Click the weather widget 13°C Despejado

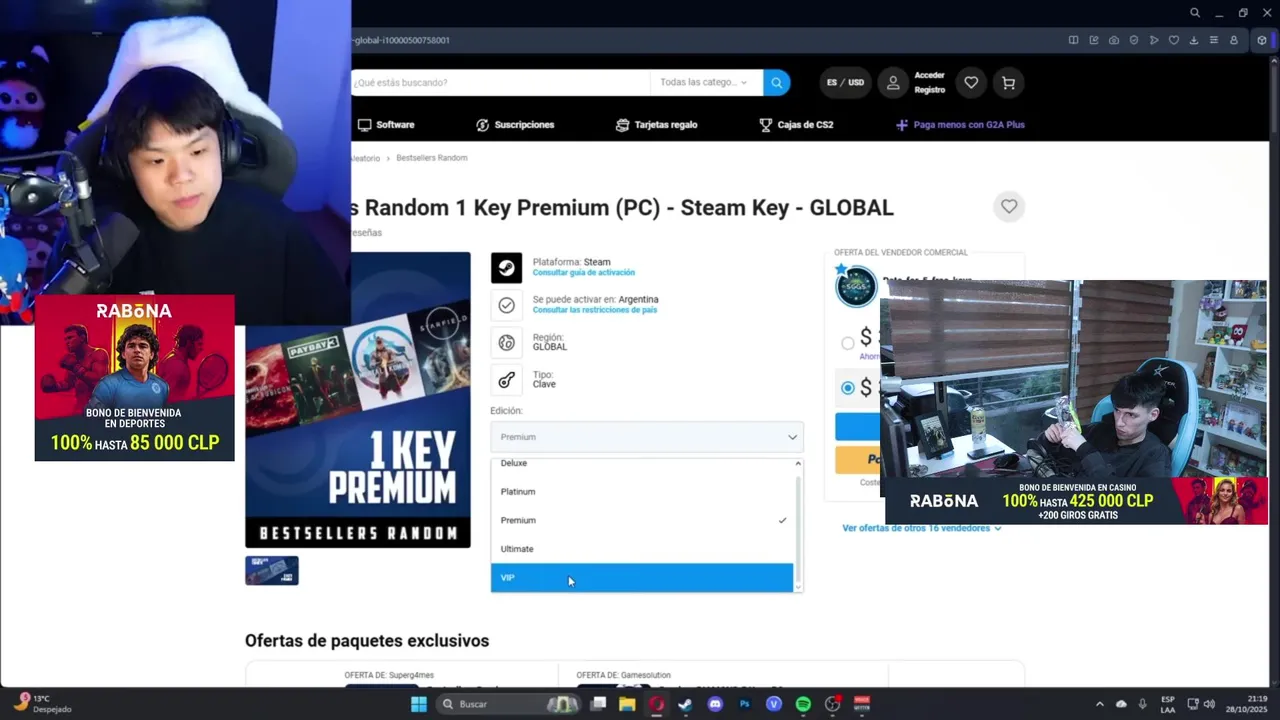(x=42, y=704)
